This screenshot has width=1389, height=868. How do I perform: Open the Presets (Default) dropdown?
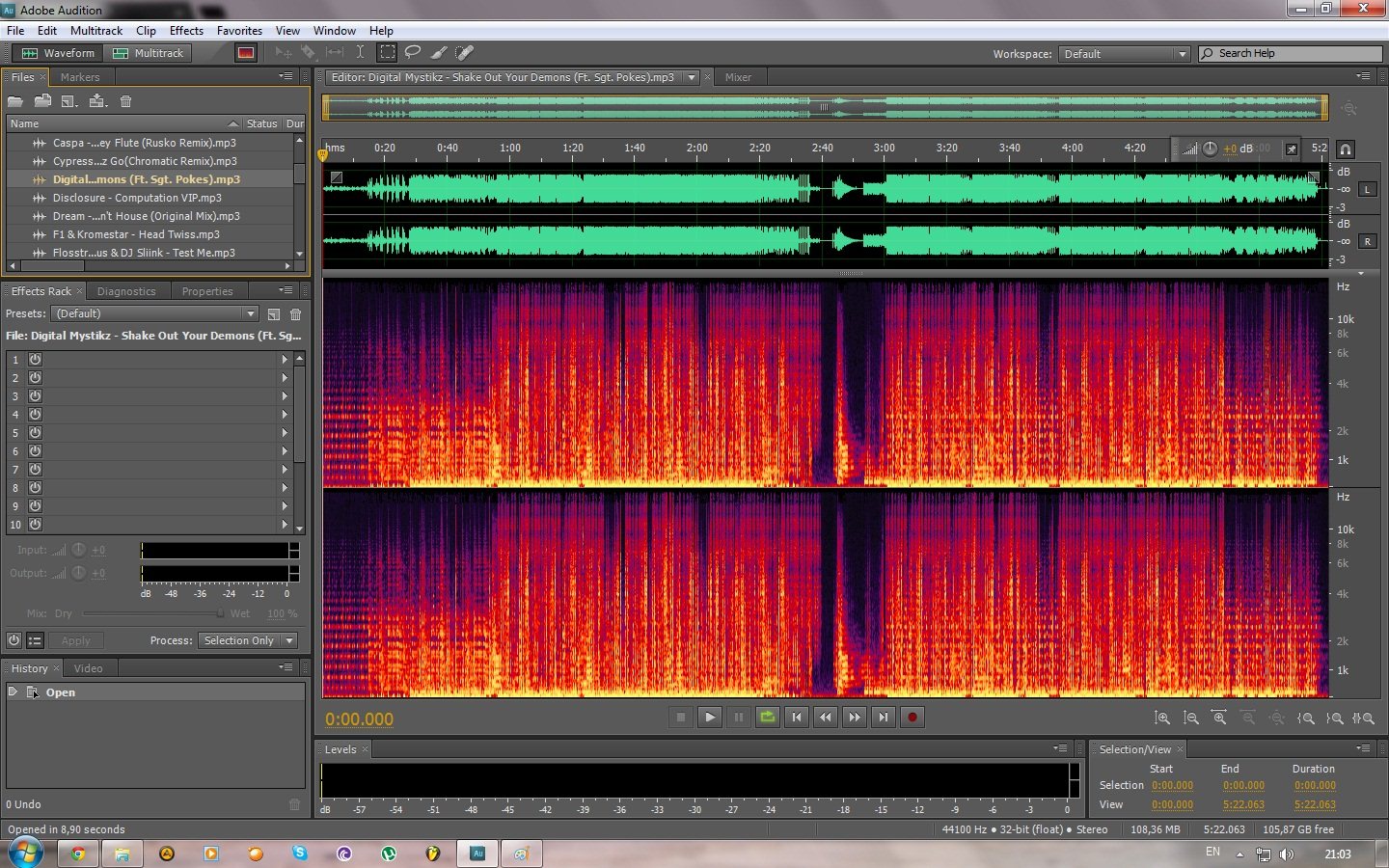tap(154, 313)
